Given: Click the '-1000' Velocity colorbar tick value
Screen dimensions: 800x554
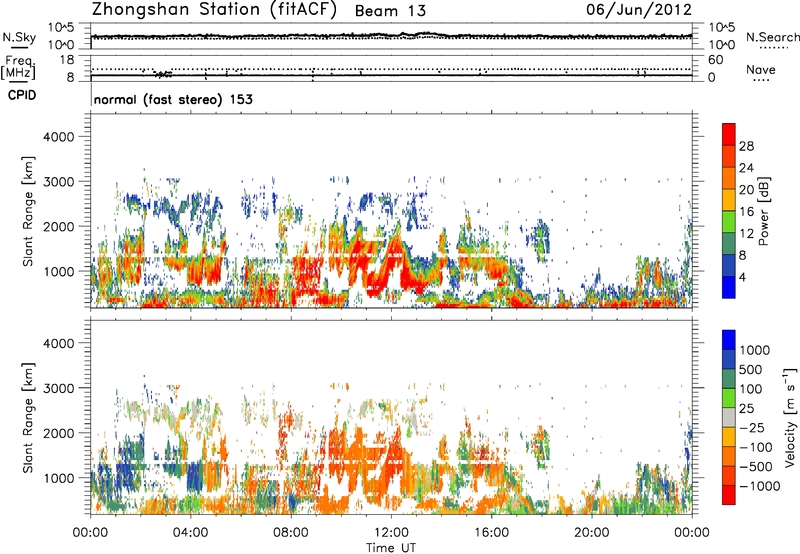Looking at the screenshot, I should click(x=759, y=486).
